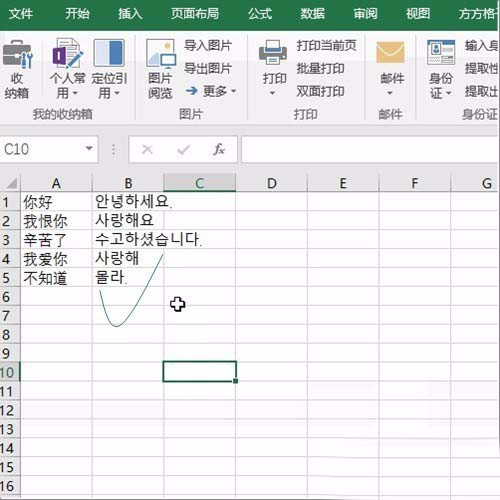Open 图片阅览 picture viewer icon
Viewport: 500px width, 500px height.
(161, 53)
